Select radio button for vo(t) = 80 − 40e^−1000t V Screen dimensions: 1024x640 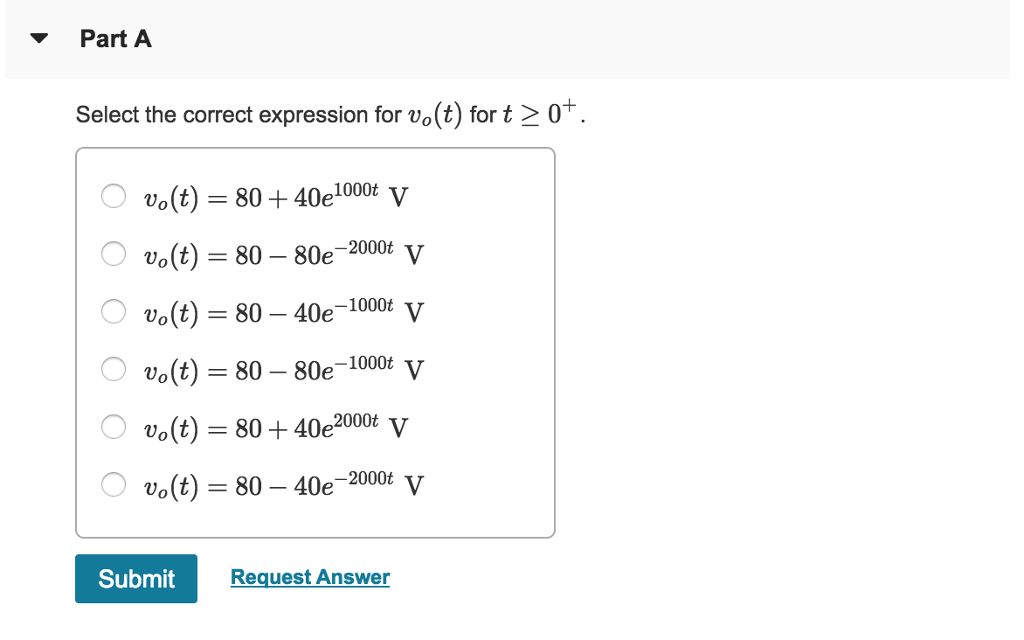113,311
